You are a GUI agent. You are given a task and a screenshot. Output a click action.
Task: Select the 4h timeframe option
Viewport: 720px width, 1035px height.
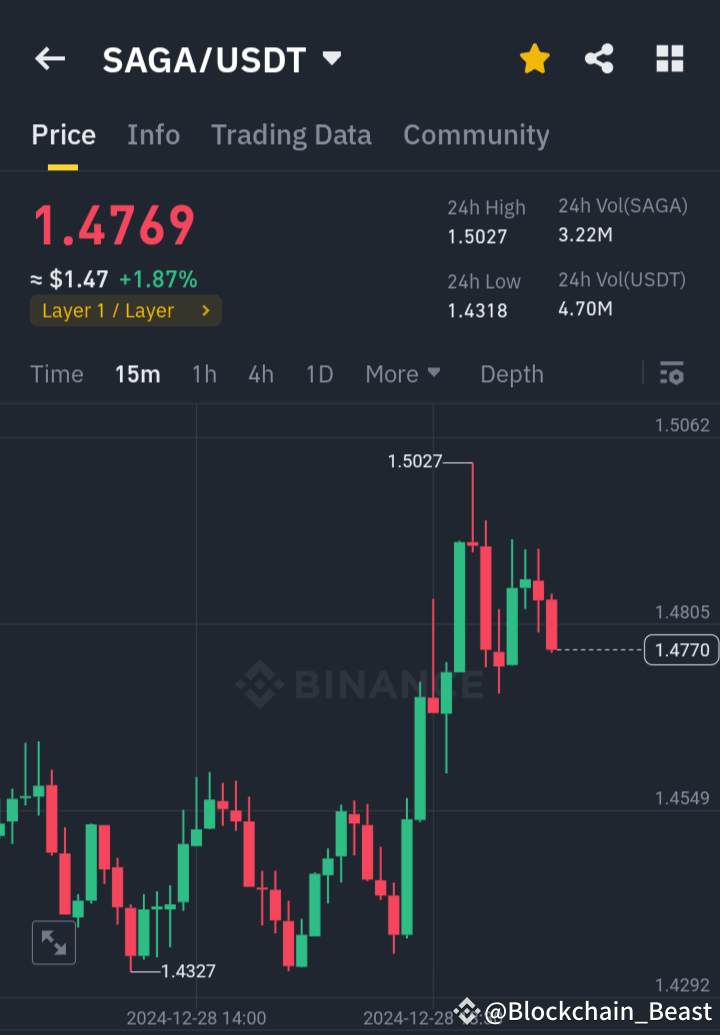click(260, 373)
